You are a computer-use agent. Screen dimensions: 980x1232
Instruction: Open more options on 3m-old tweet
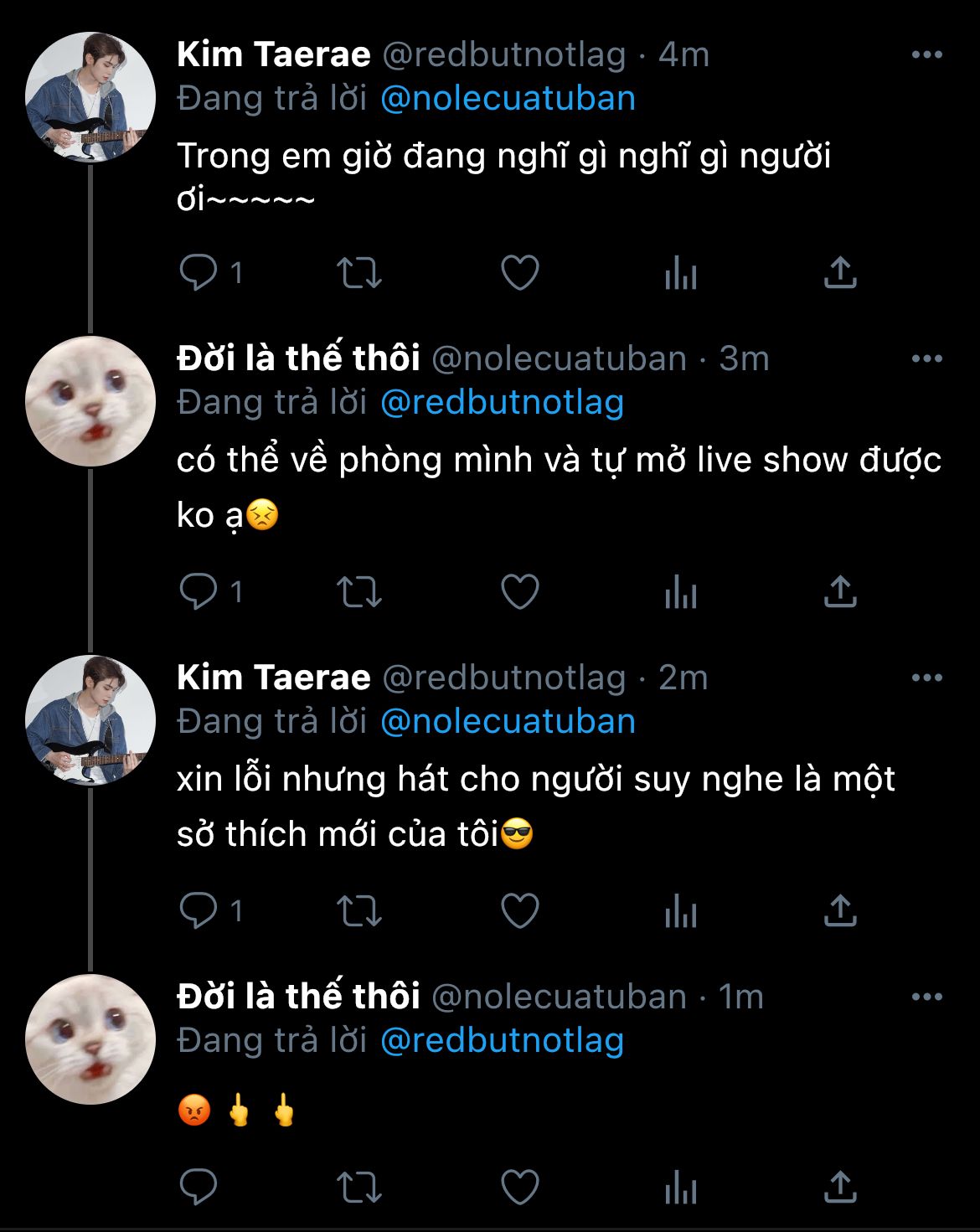pos(926,359)
